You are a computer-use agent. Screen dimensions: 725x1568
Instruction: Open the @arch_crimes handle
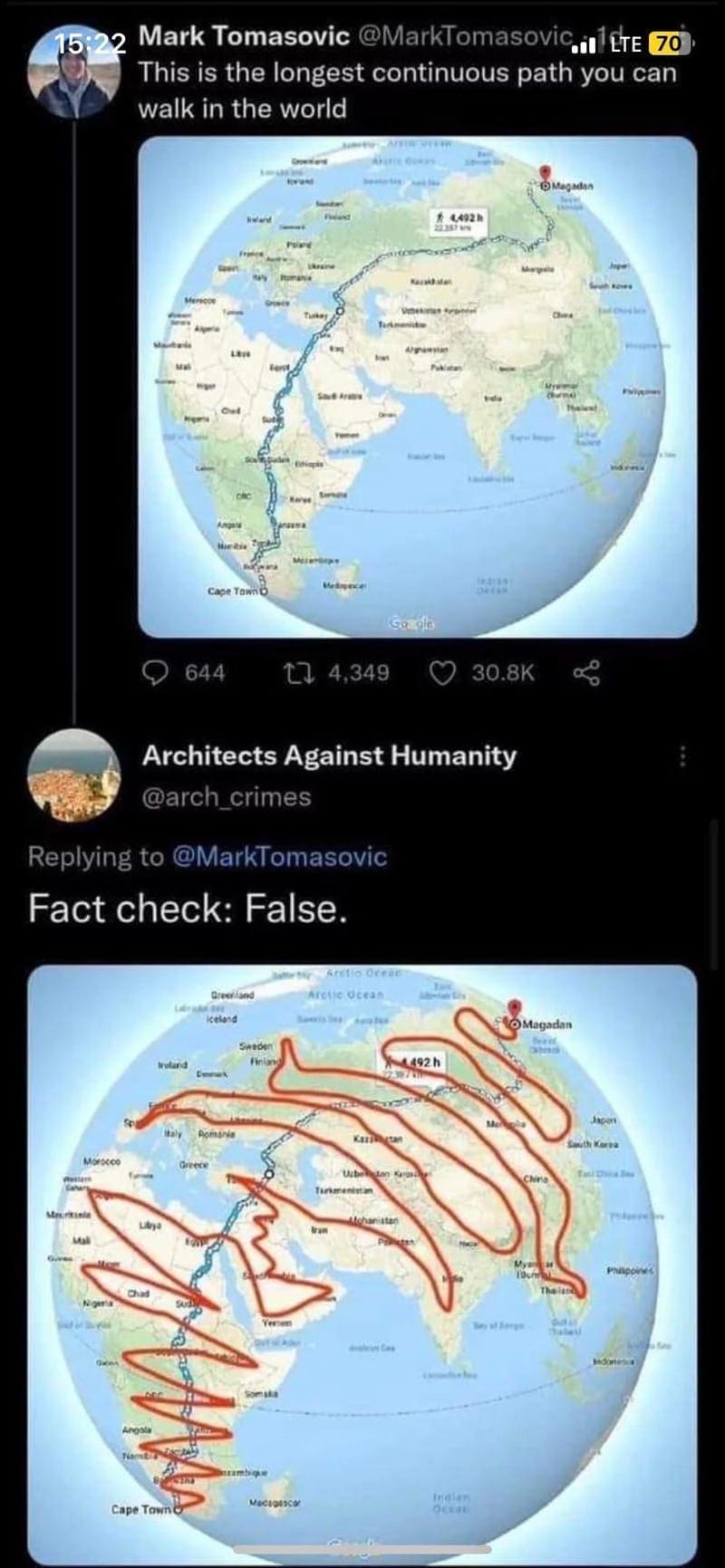pos(226,797)
